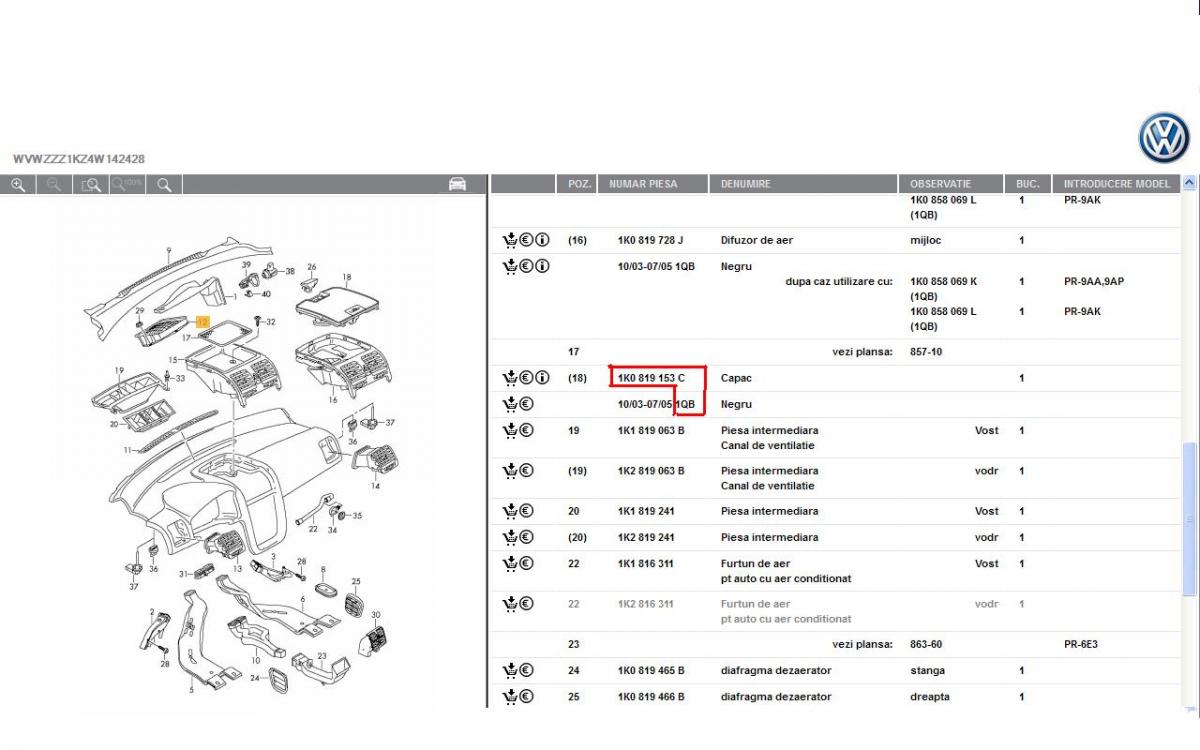Click the parts list vertical scrollbar thumb

(1189, 518)
